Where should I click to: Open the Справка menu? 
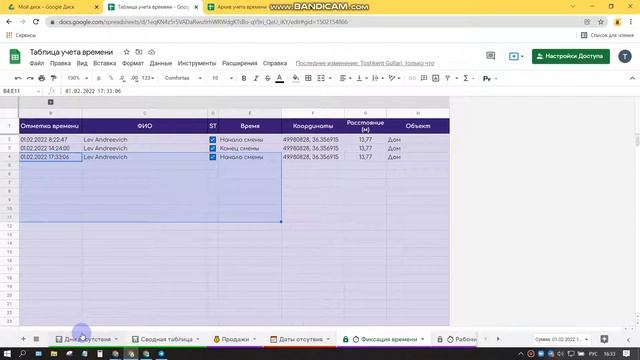(275, 63)
